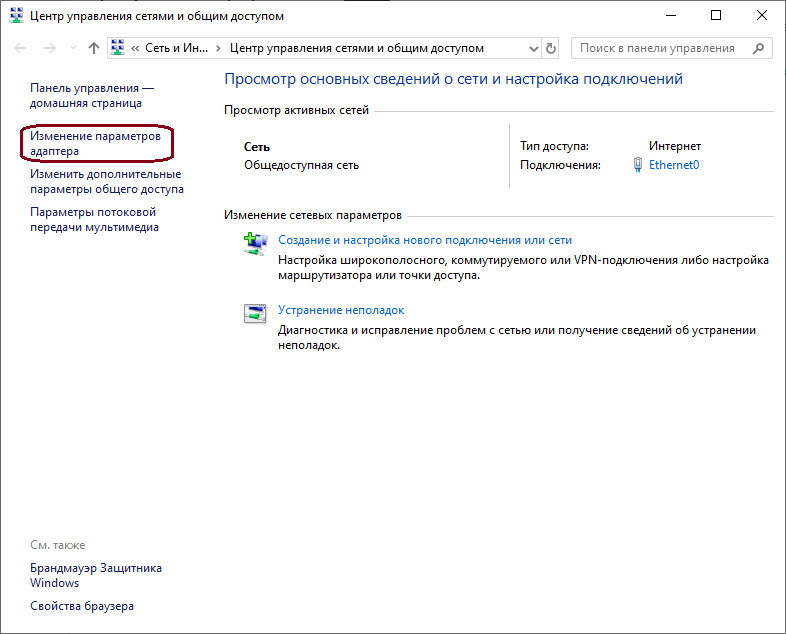Open 'Параметры потоковой передачи мультимедиа'
786x634 pixels.
pyautogui.click(x=94, y=220)
